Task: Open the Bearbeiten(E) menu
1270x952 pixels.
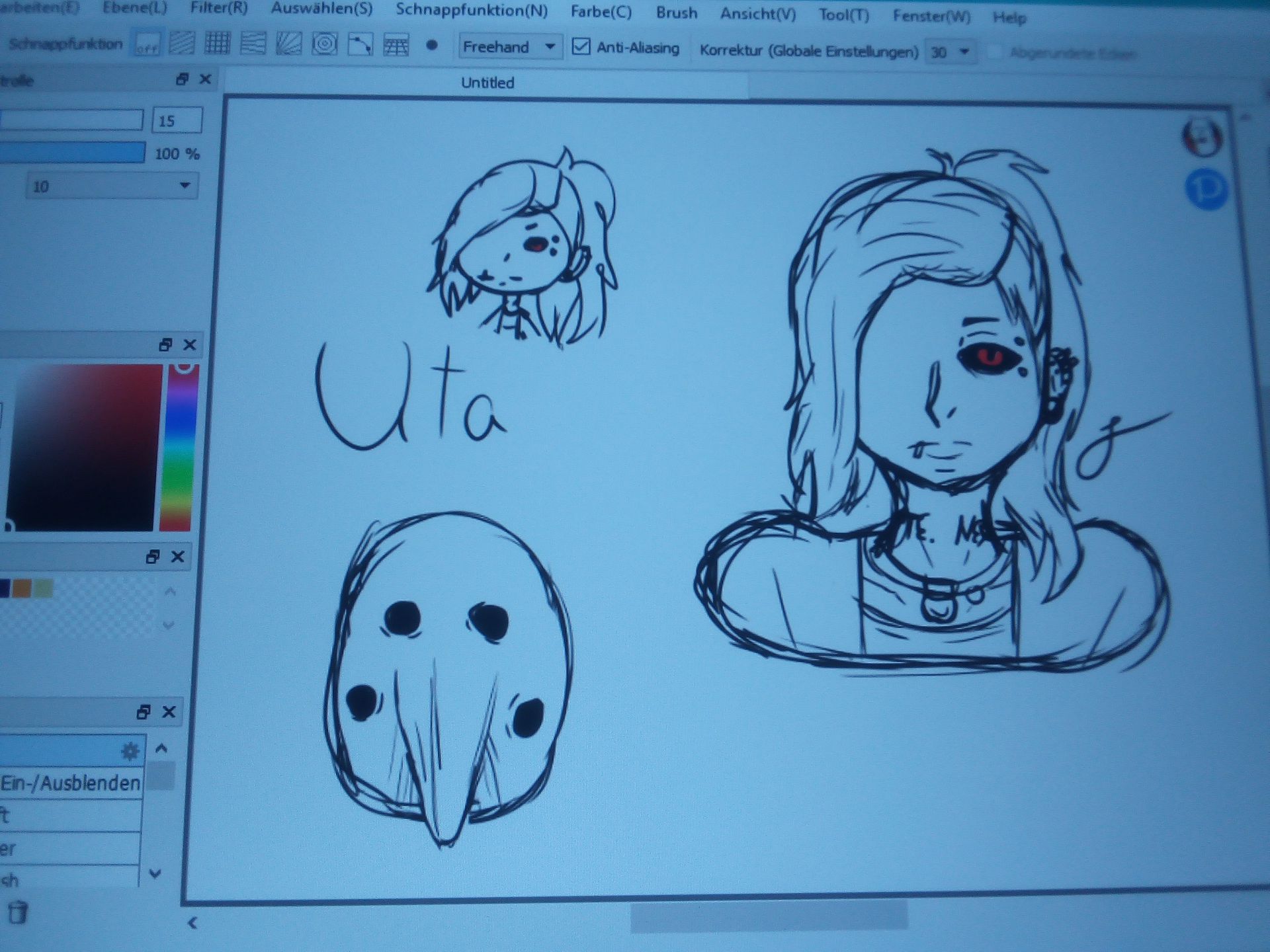Action: coord(40,7)
